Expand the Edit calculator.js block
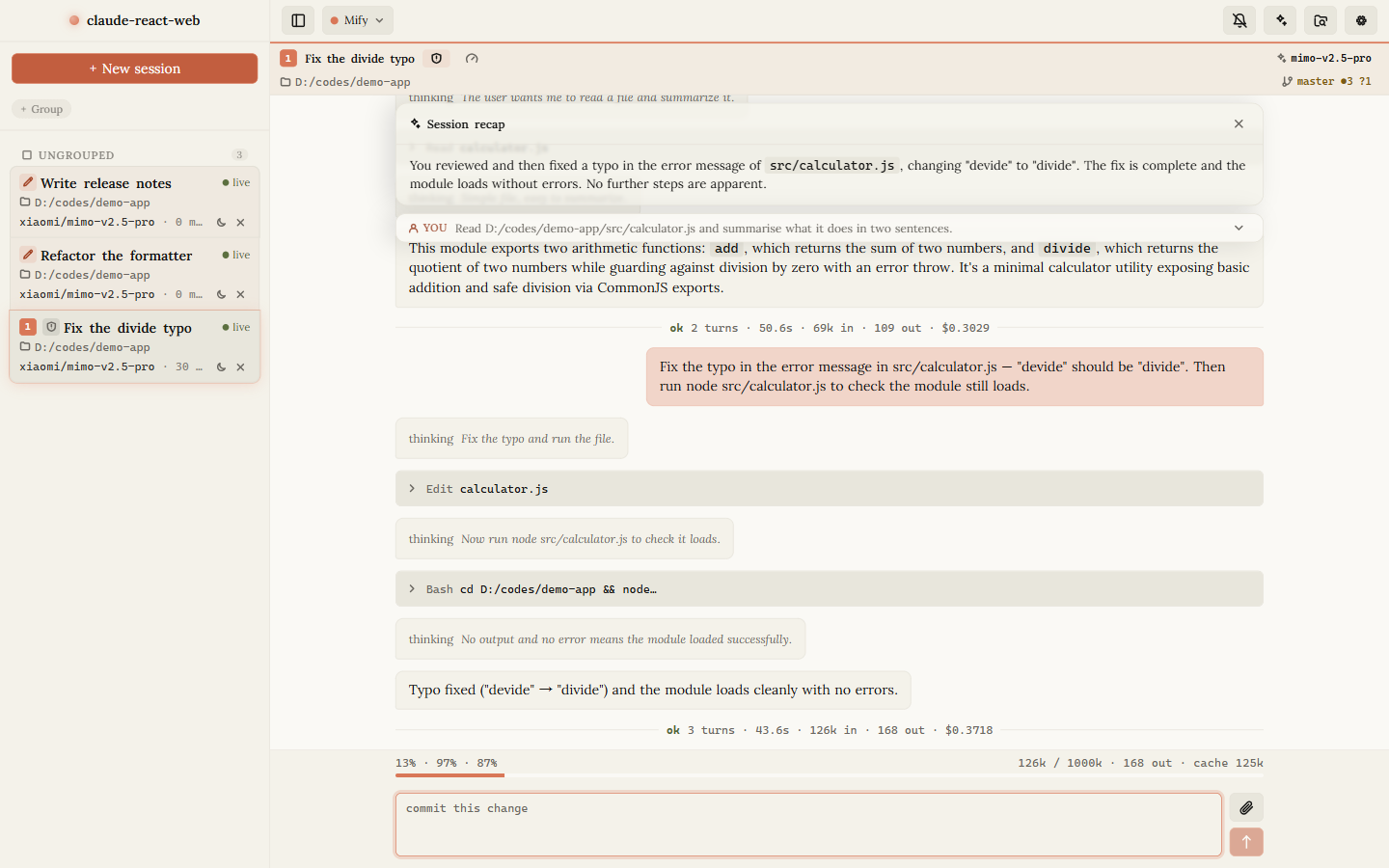 pos(830,489)
